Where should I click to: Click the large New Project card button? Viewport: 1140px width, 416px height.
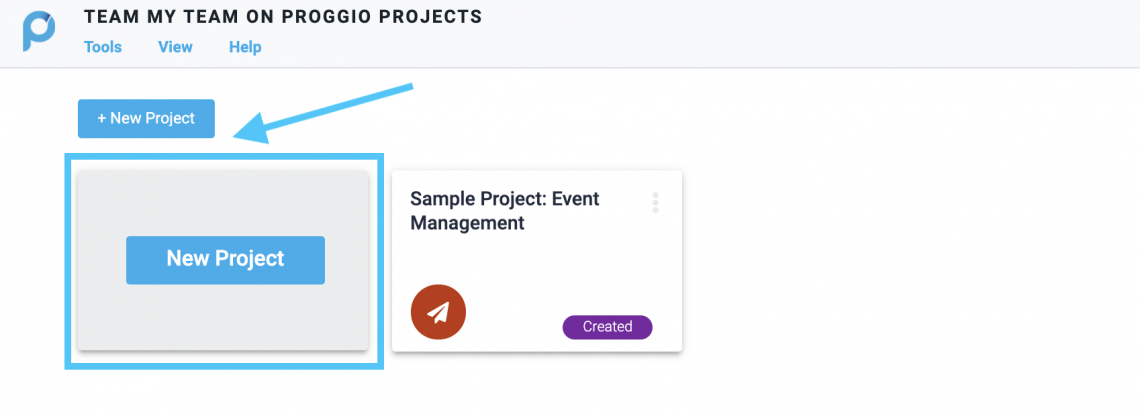pyautogui.click(x=225, y=260)
